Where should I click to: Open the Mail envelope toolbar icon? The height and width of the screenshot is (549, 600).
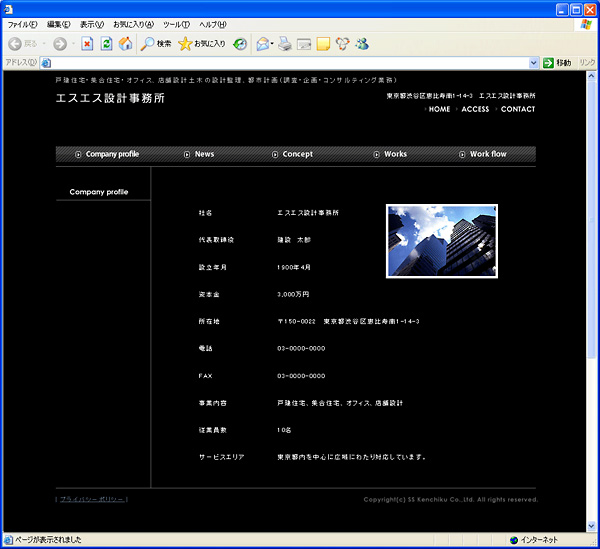point(263,44)
